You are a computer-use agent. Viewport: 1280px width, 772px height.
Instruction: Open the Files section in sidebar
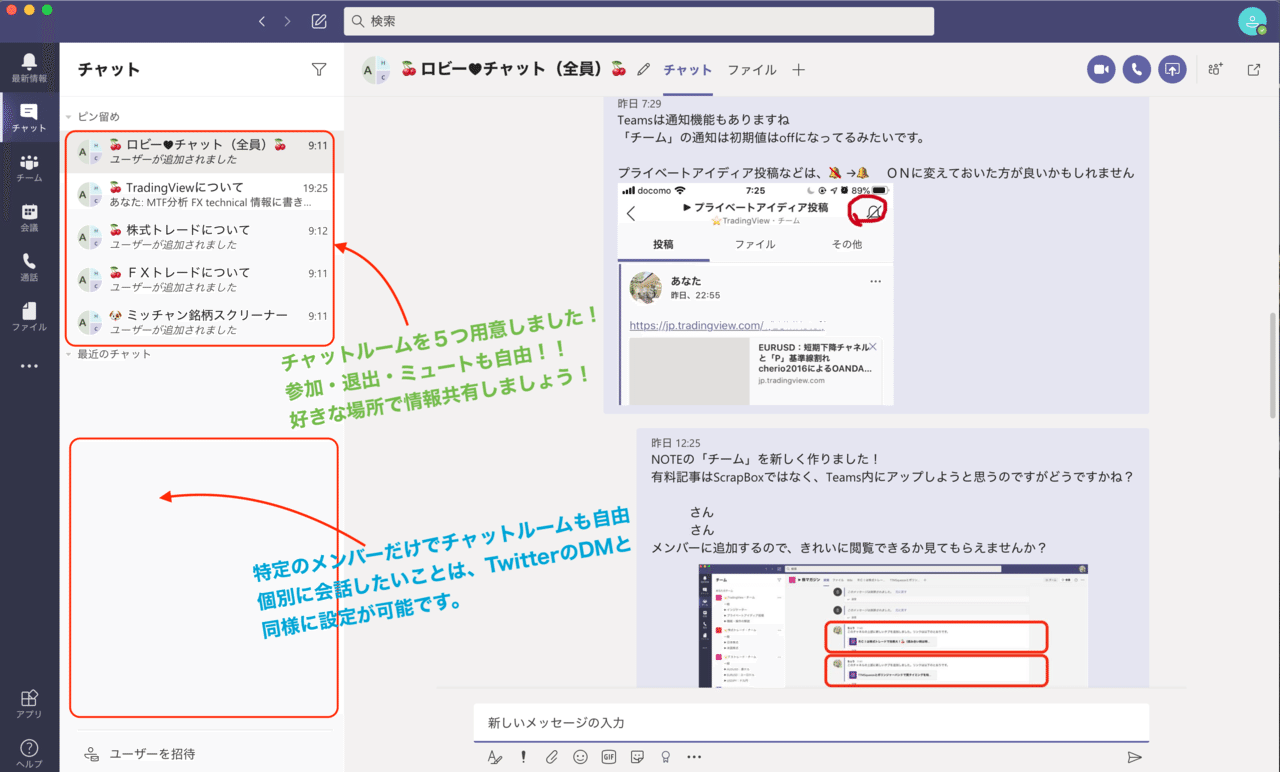click(x=29, y=317)
